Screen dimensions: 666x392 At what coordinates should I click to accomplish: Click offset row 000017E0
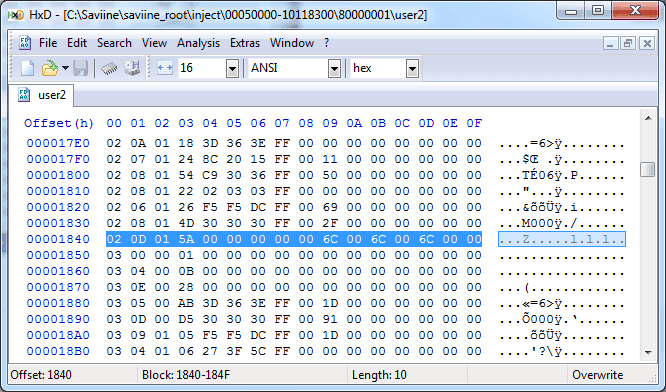coord(58,143)
